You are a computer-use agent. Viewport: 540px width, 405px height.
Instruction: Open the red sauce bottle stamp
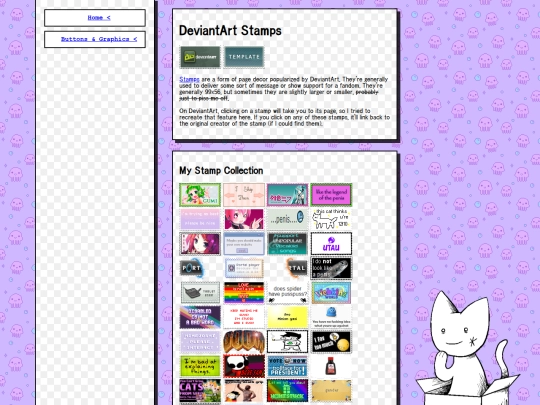click(331, 366)
